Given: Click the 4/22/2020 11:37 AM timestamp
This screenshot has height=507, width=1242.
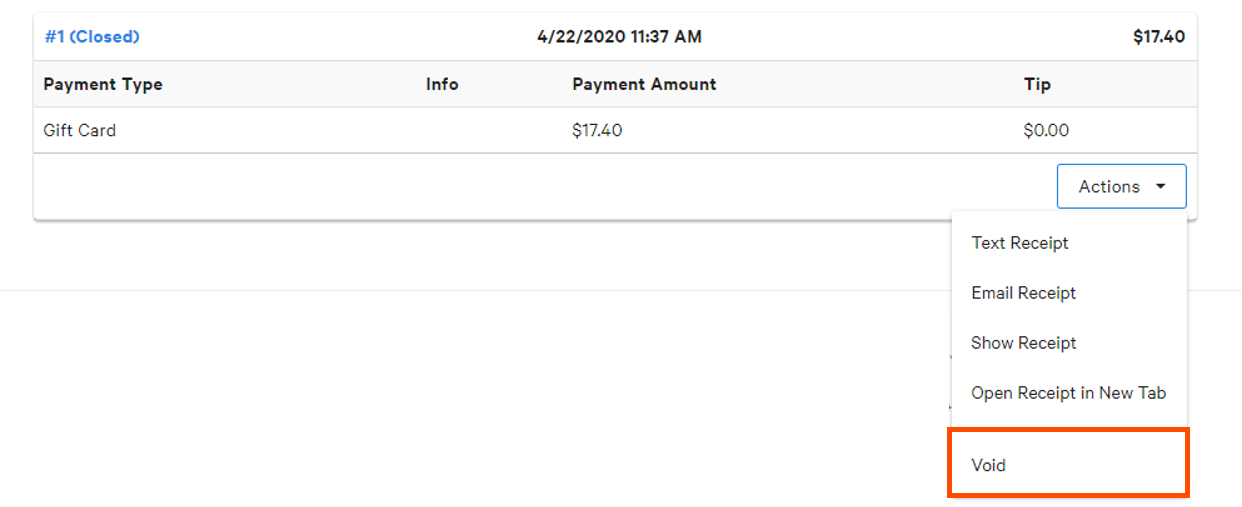Looking at the screenshot, I should tap(619, 37).
